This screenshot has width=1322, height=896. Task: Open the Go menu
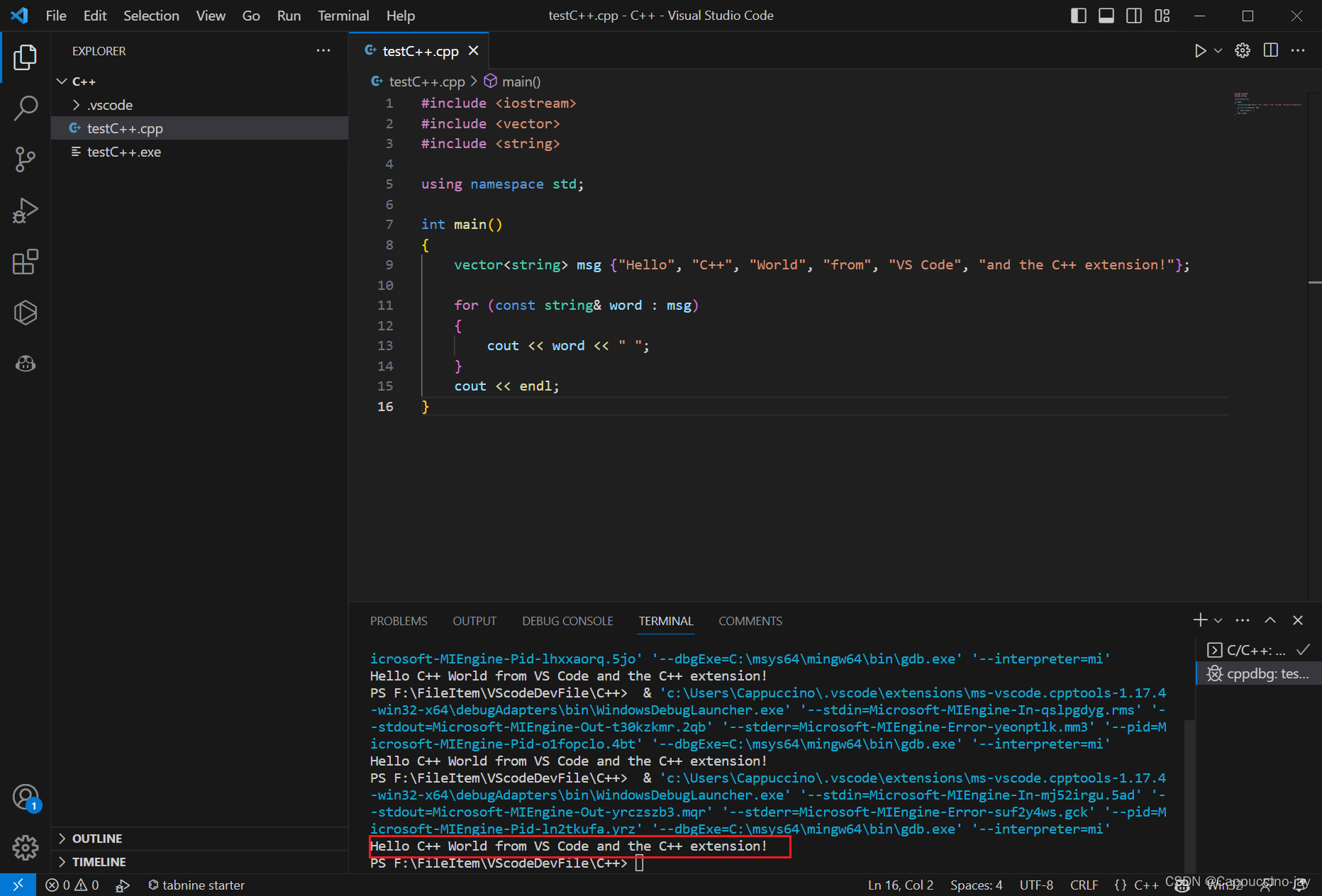251,16
